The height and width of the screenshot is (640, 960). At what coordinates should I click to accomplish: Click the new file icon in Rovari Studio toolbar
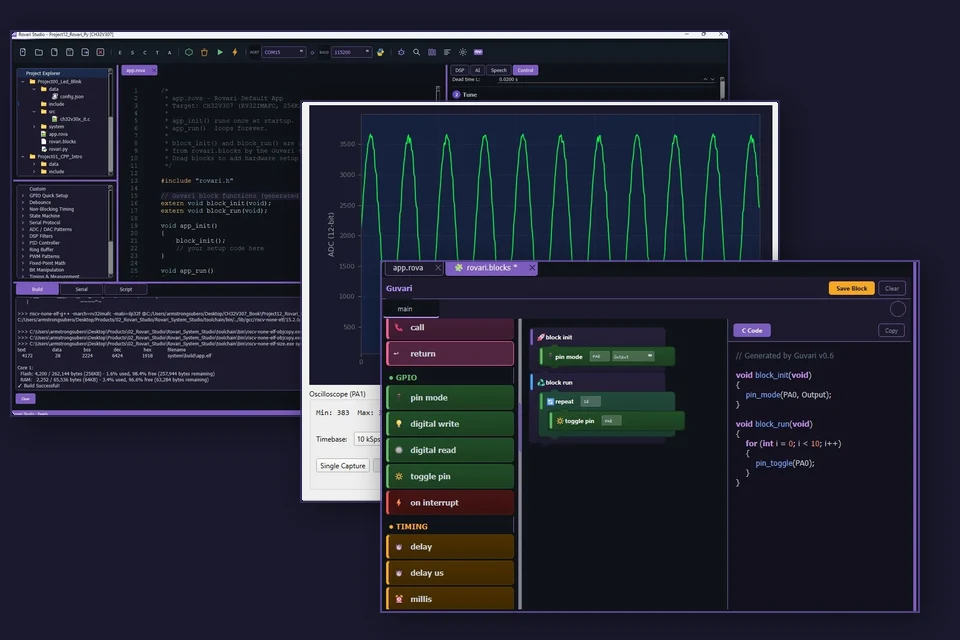pos(23,53)
